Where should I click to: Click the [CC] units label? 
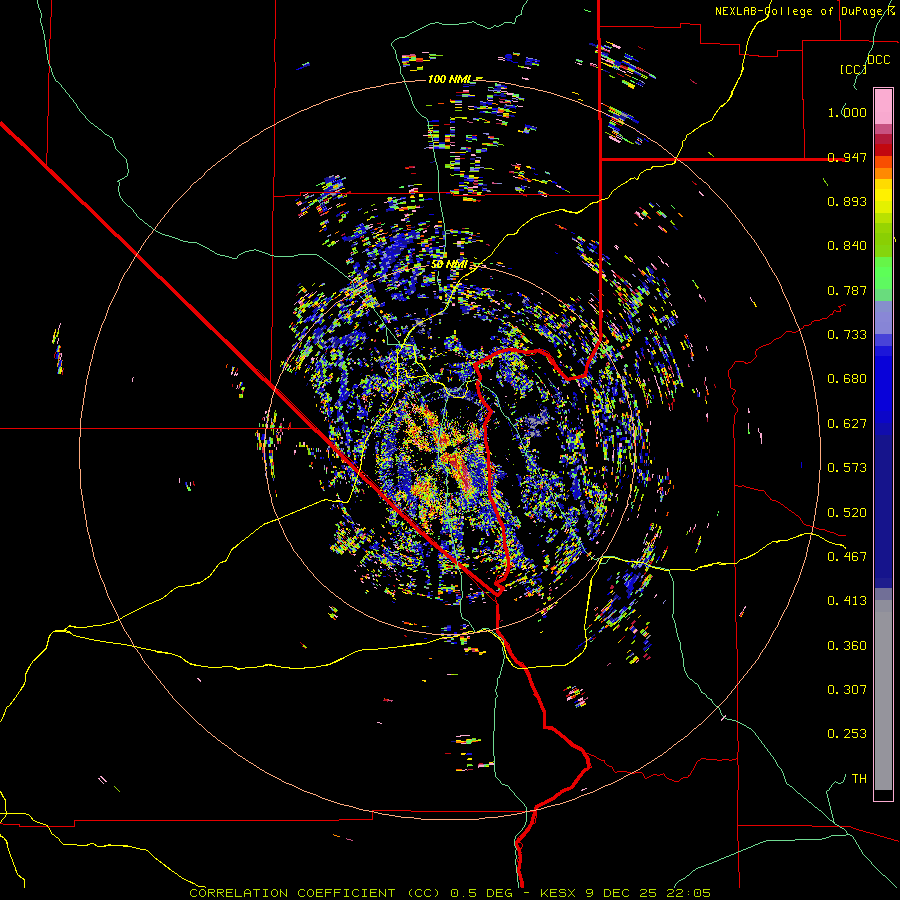click(x=853, y=69)
